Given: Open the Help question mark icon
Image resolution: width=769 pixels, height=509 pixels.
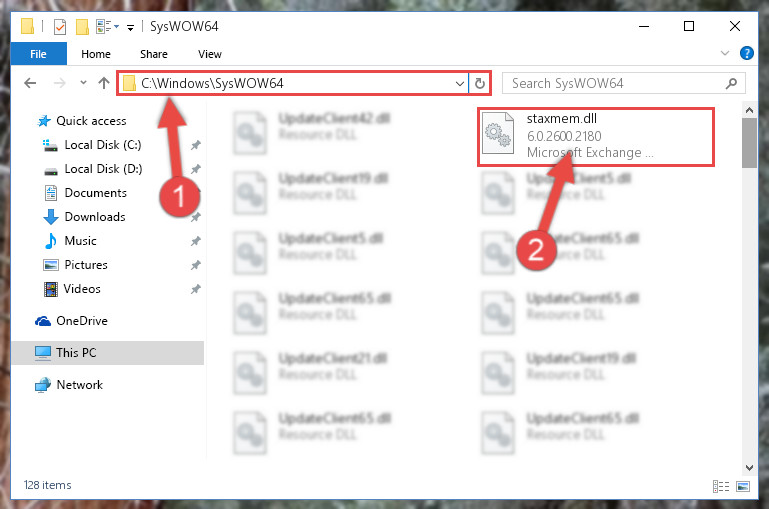Looking at the screenshot, I should point(746,53).
